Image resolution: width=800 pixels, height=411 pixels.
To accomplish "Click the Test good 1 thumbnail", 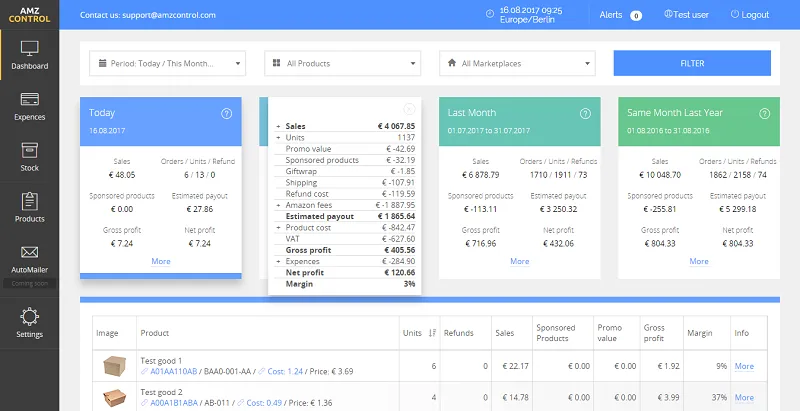I will [117, 367].
